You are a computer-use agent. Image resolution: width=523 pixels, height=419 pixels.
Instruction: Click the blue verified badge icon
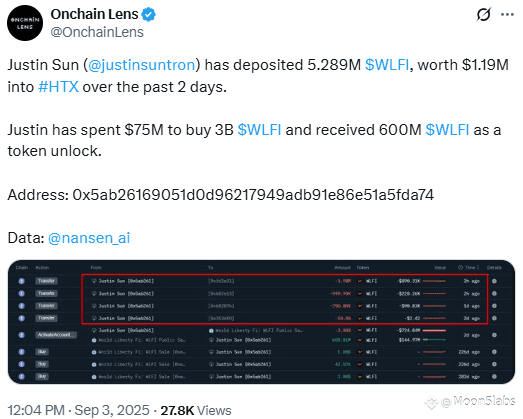(x=148, y=15)
